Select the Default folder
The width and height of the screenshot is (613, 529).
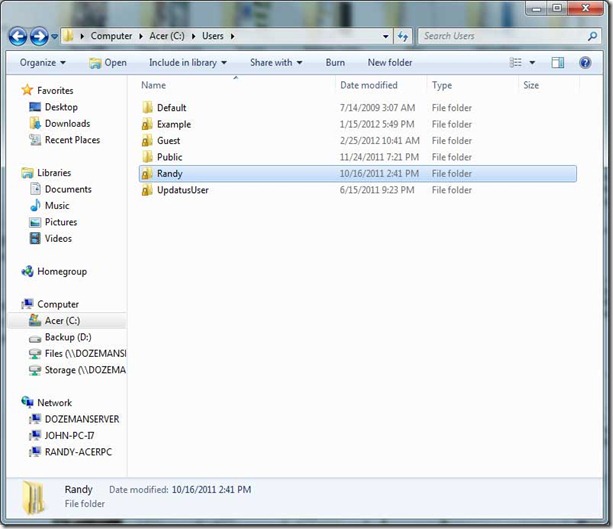click(x=171, y=108)
